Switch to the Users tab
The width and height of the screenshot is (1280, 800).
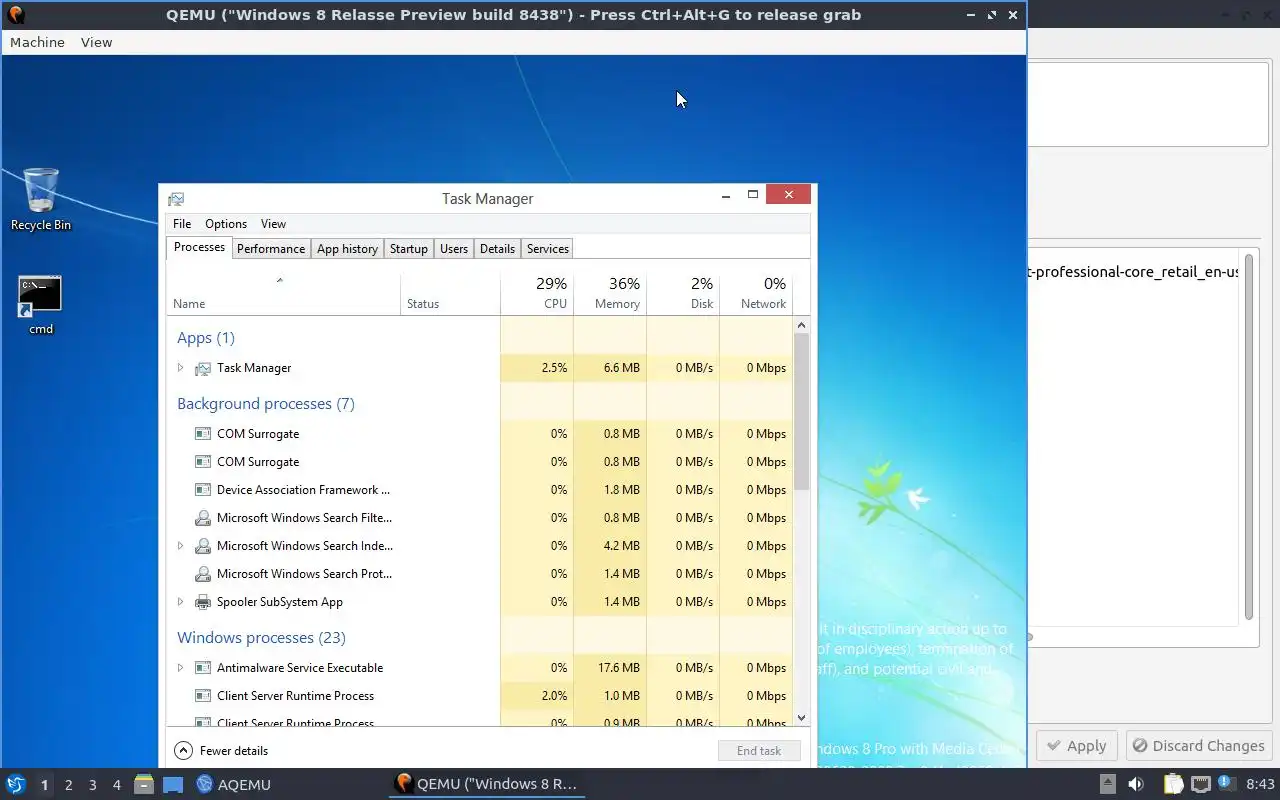pyautogui.click(x=454, y=249)
